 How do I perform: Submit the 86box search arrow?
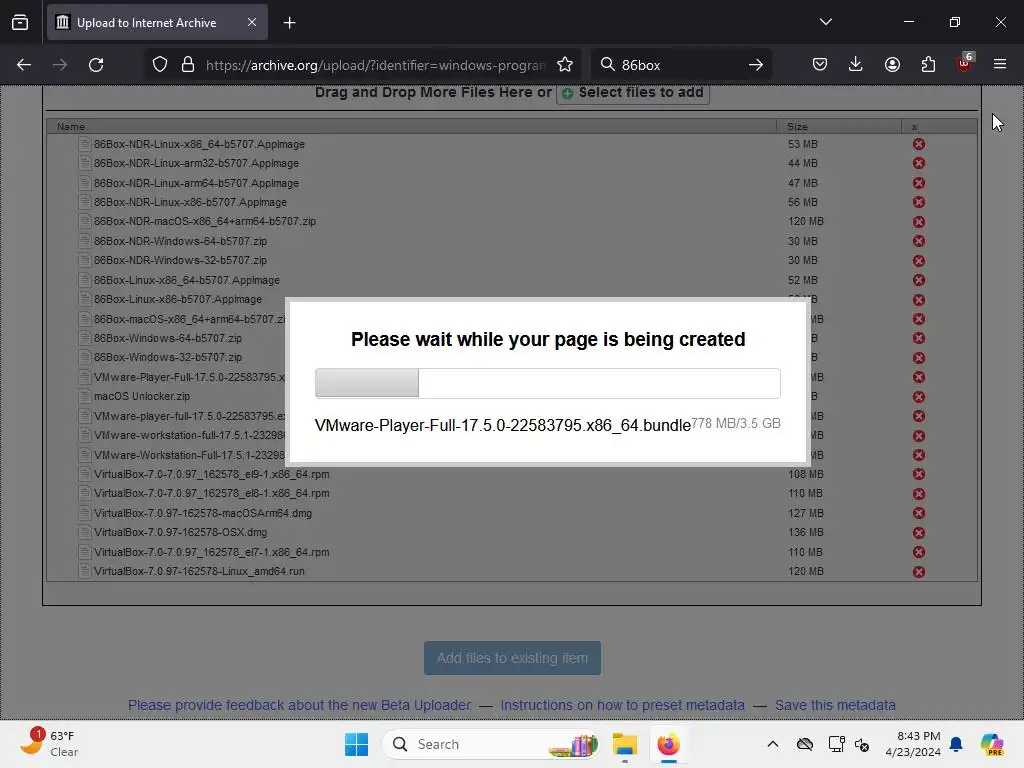[x=756, y=65]
